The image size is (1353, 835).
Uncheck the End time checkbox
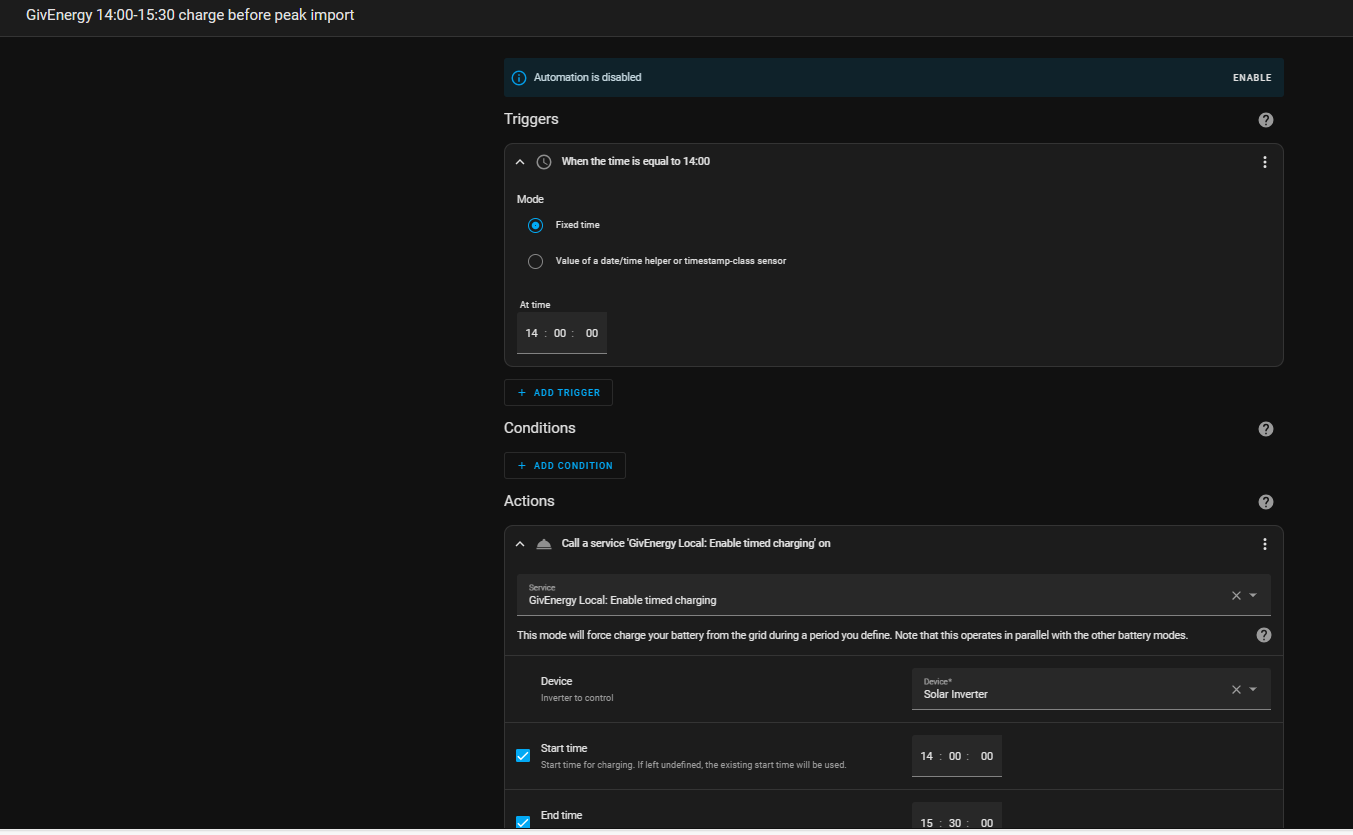pos(522,822)
